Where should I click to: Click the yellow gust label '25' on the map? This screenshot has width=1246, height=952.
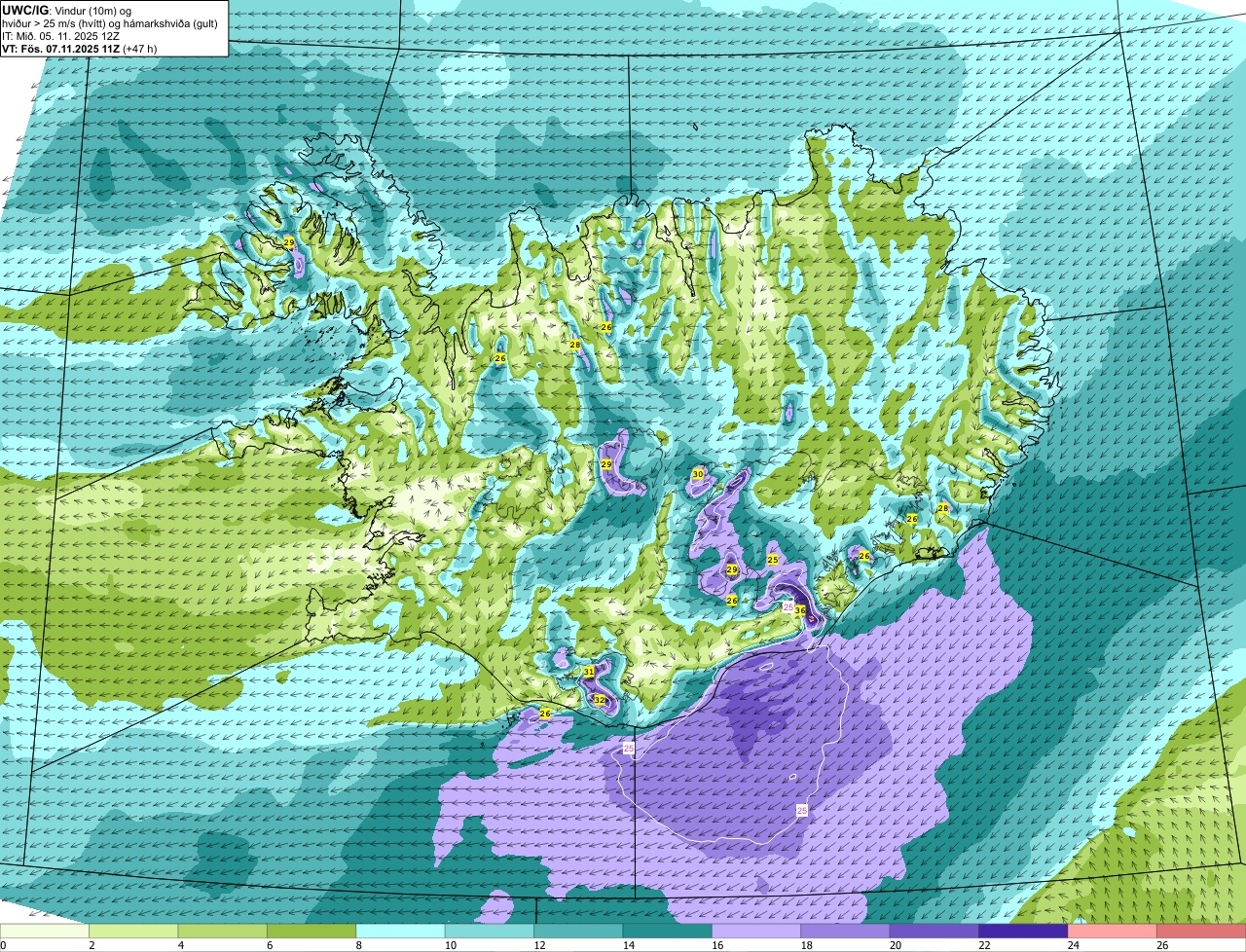click(x=773, y=560)
